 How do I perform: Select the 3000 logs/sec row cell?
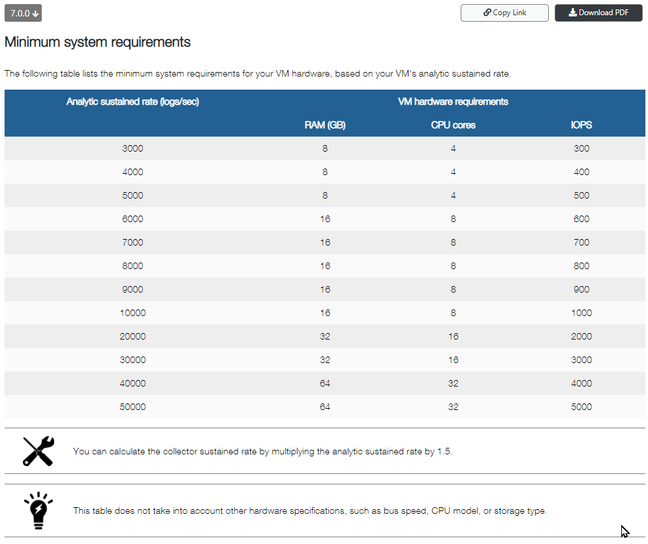click(133, 148)
